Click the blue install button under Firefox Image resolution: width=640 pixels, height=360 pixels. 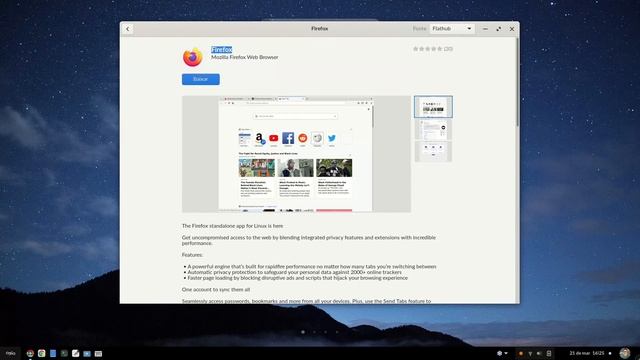(x=200, y=79)
